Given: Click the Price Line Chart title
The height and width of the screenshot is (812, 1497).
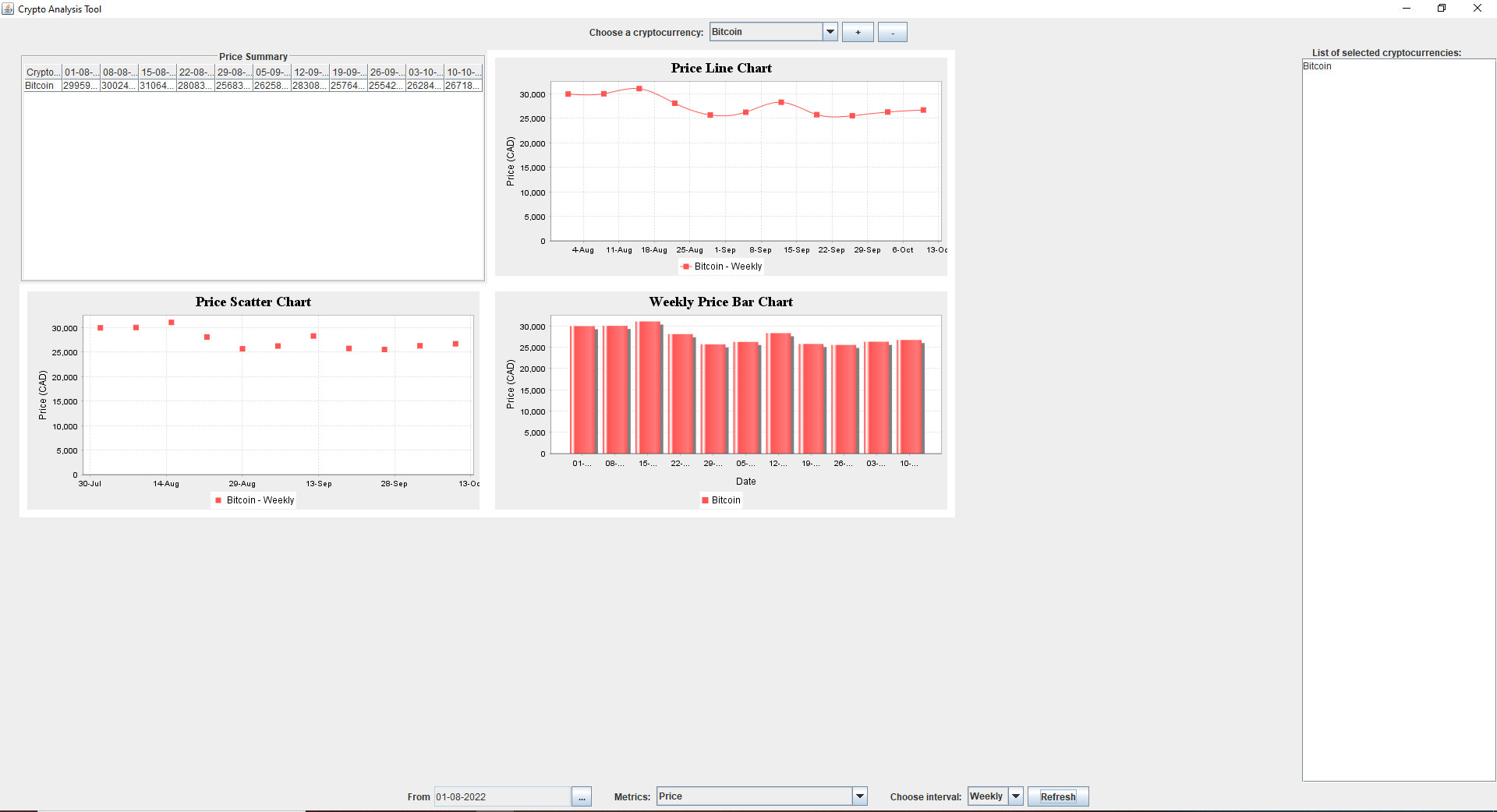Looking at the screenshot, I should pyautogui.click(x=721, y=69).
